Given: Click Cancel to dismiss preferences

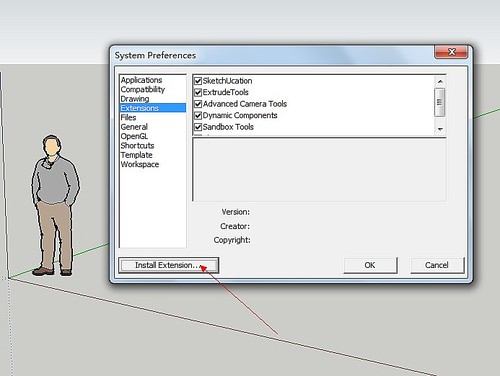Looking at the screenshot, I should [437, 265].
